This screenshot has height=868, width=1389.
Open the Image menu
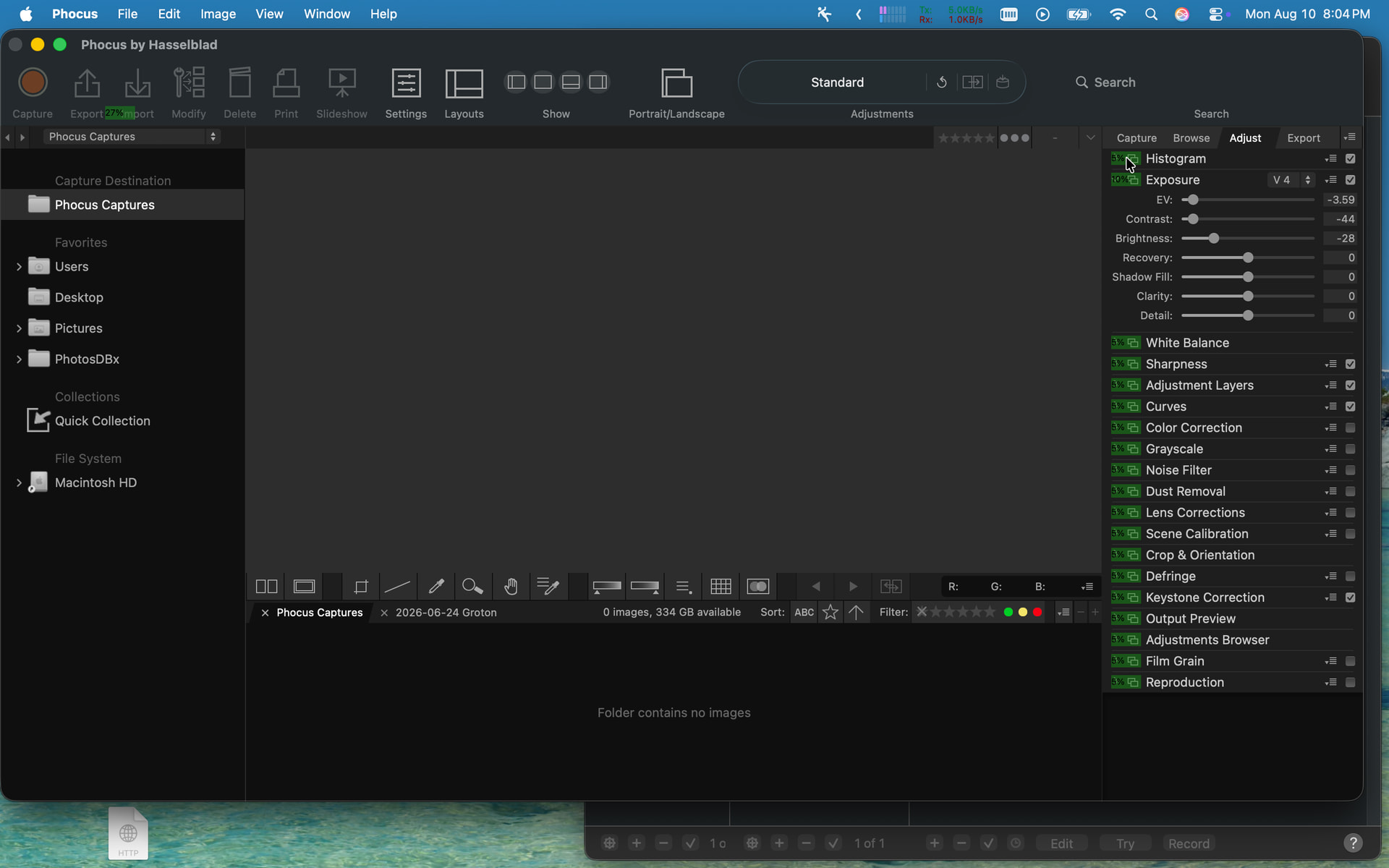pos(218,14)
